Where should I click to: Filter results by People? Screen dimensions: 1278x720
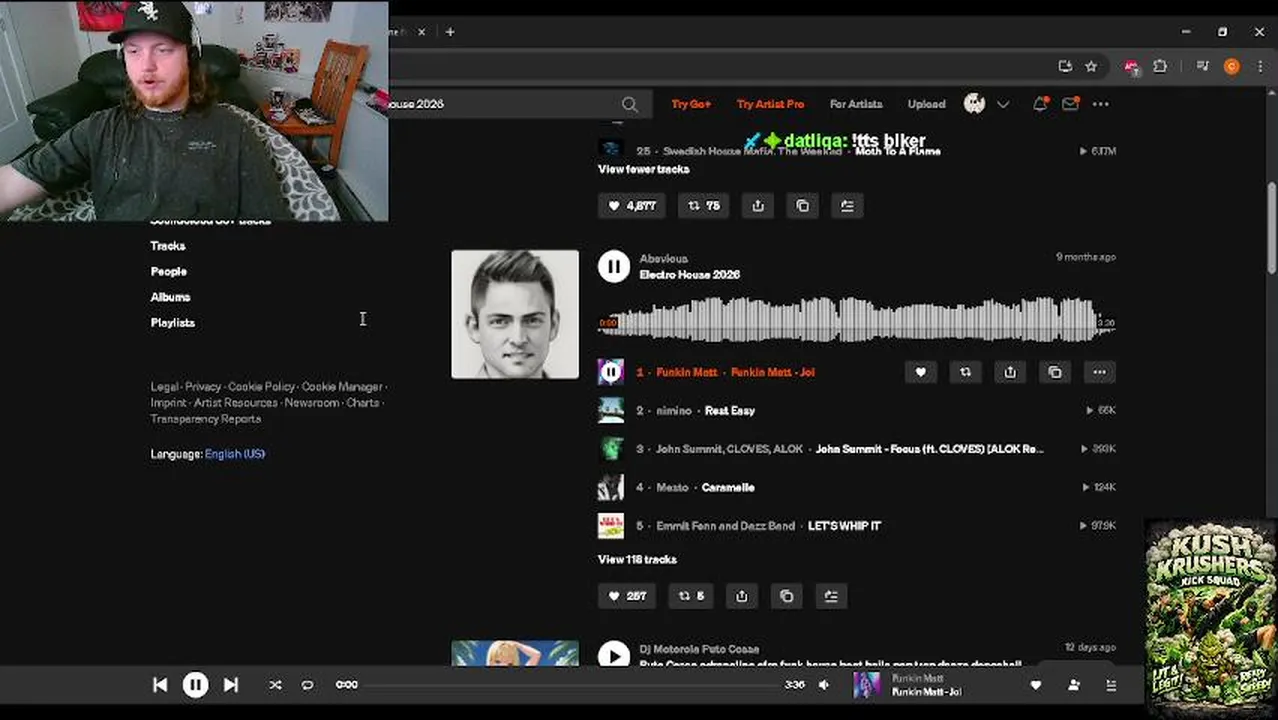[169, 272]
